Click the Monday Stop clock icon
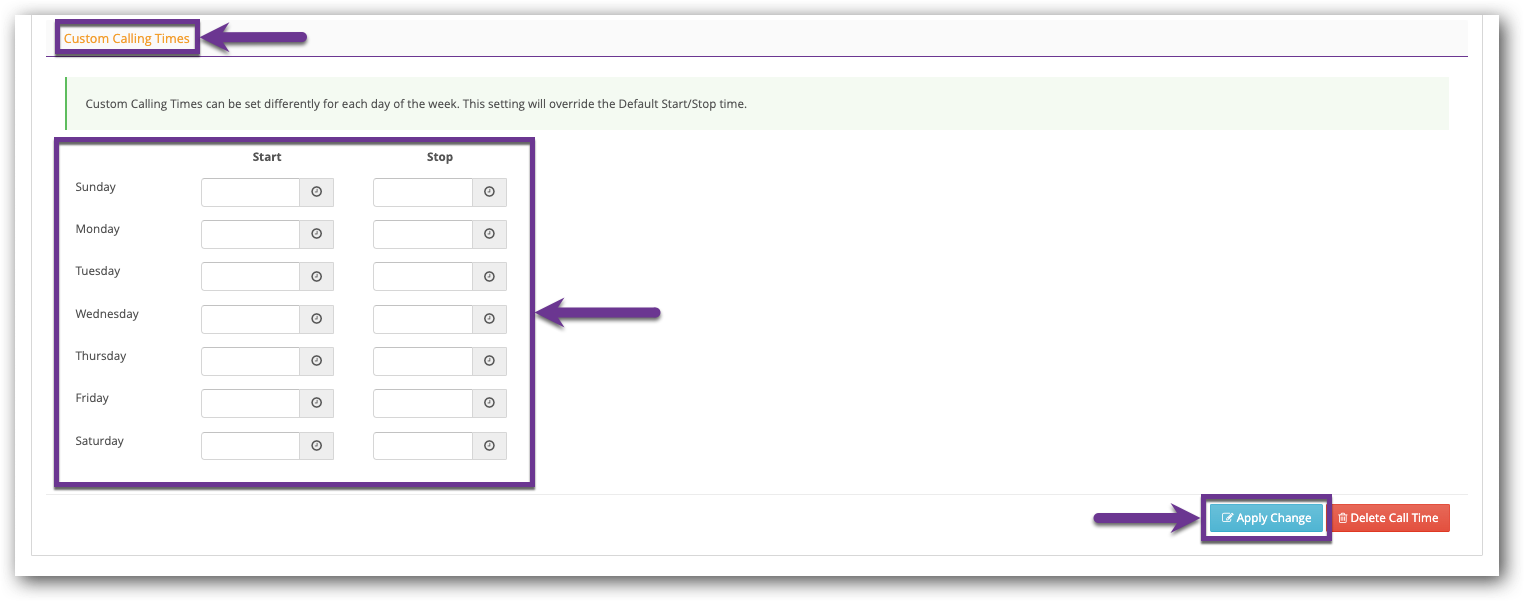This screenshot has height=601, width=1524. pyautogui.click(x=489, y=234)
